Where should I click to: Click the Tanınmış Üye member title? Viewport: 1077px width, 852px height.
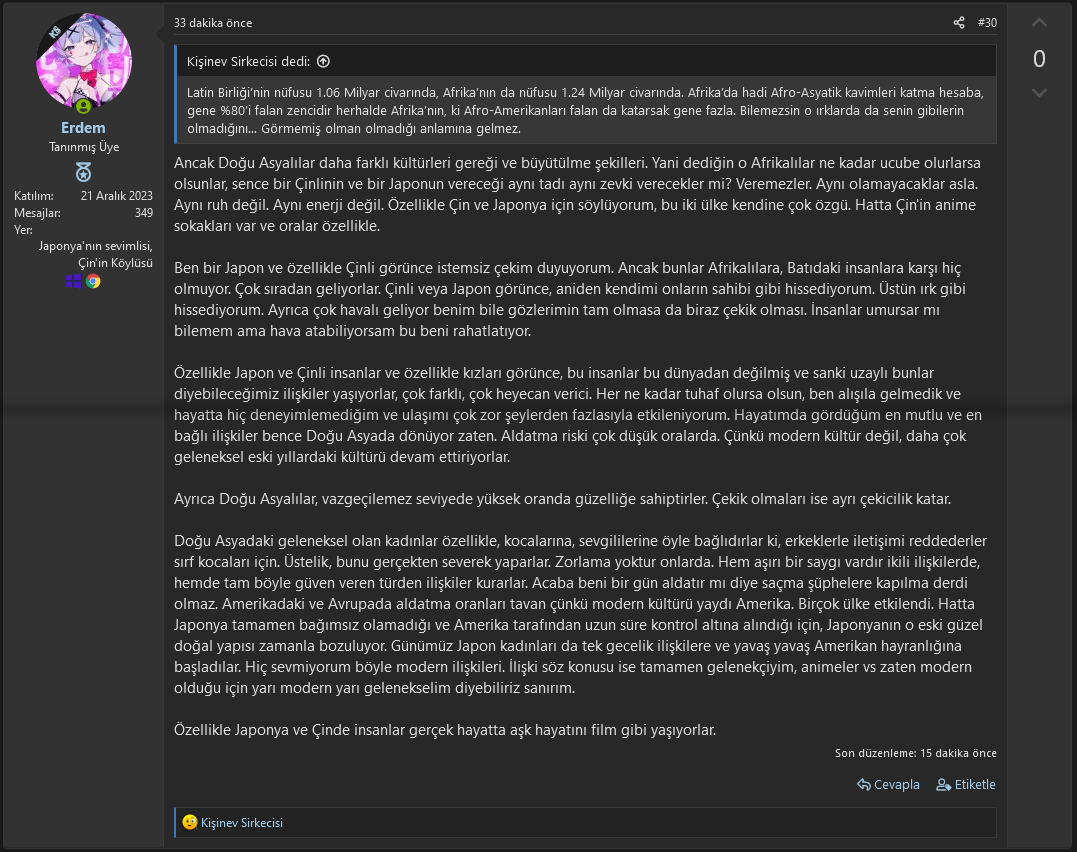(84, 146)
